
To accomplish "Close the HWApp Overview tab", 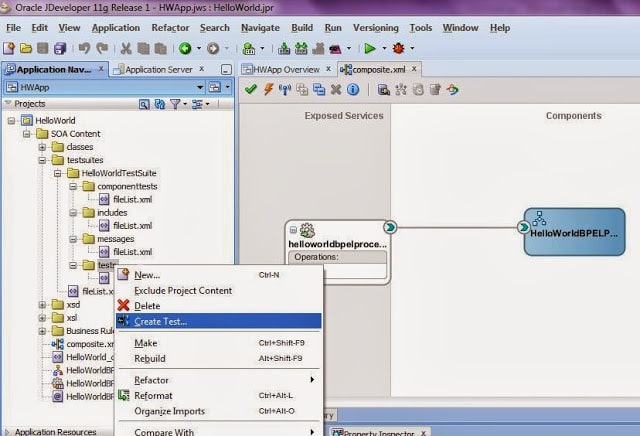I will tap(328, 69).
